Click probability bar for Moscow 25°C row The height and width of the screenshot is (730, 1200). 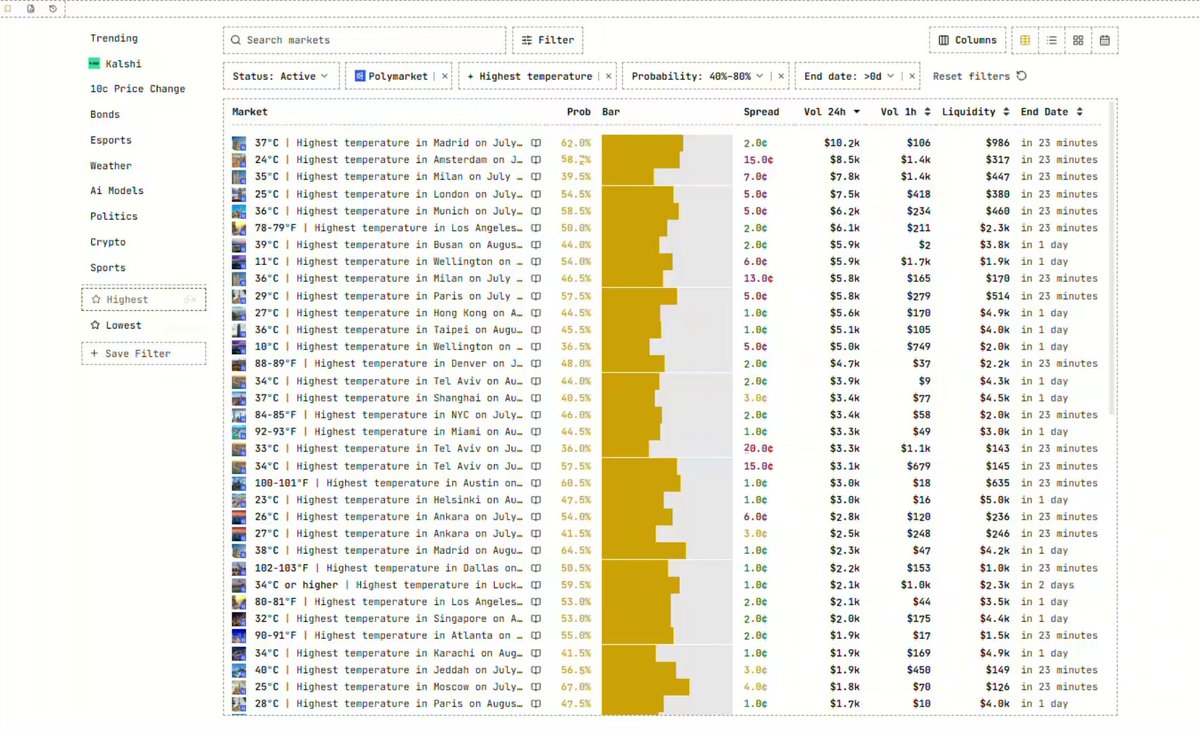[667, 687]
